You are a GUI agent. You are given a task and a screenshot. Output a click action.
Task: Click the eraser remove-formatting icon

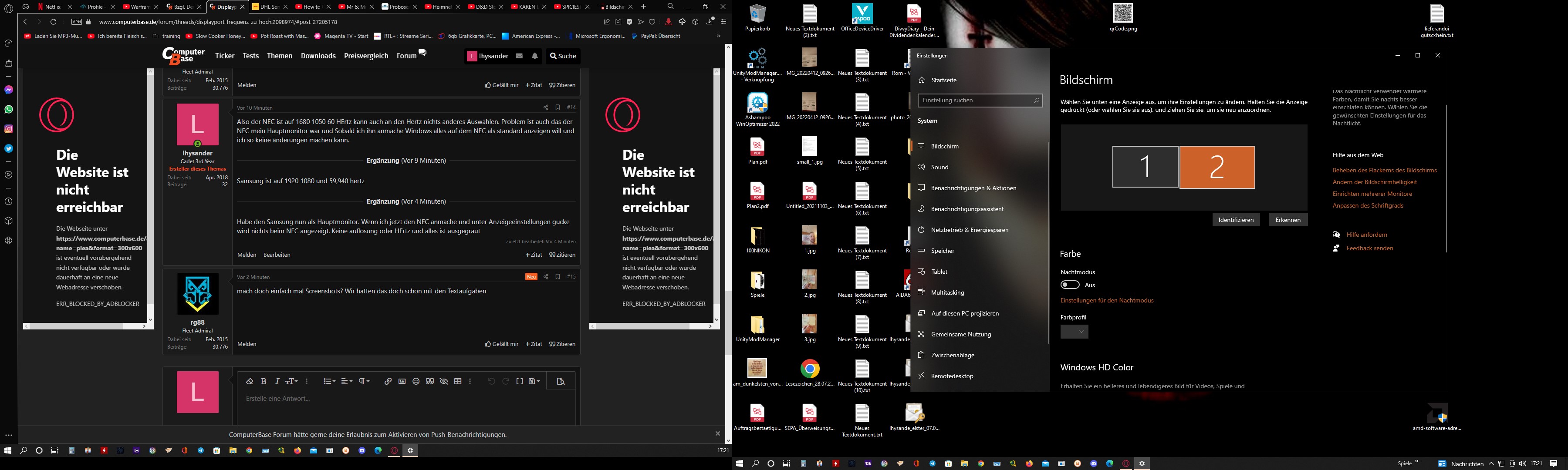click(250, 381)
